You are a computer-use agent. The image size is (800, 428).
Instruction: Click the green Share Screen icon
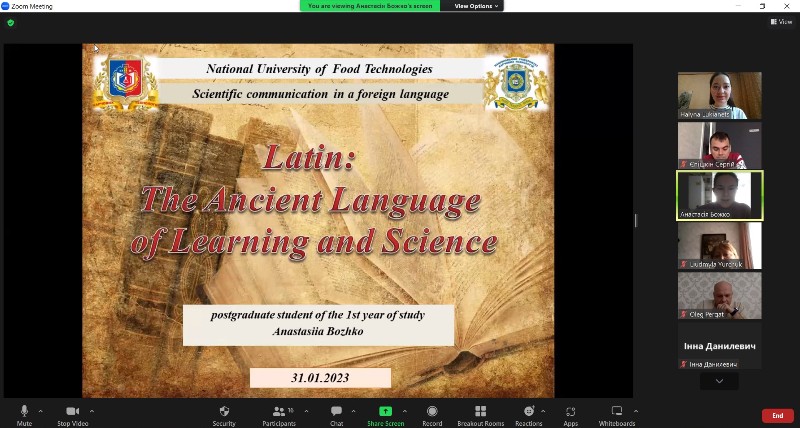[x=385, y=411]
